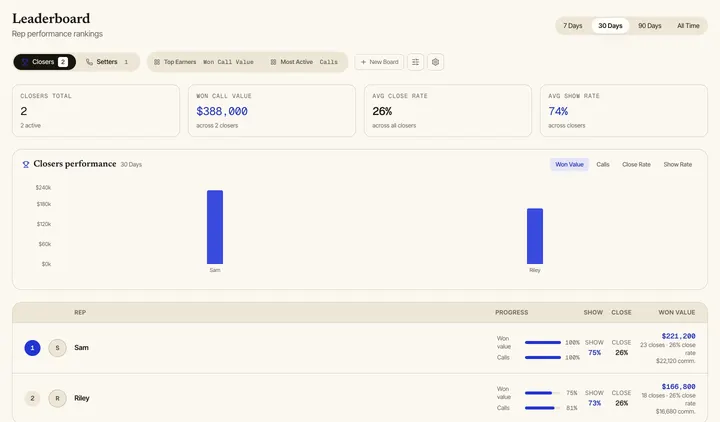Switch to the 90 Days range
Viewport: 720px width, 422px height.
click(x=649, y=26)
